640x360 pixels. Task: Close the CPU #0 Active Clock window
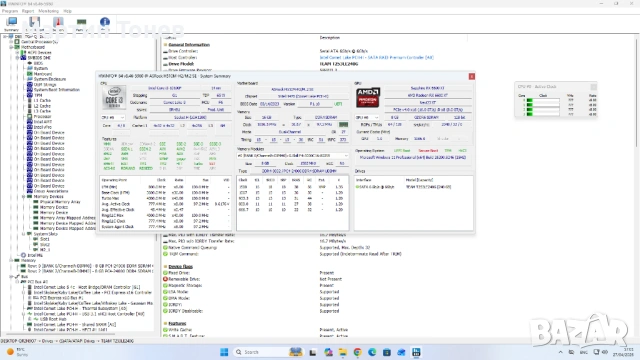(x=593, y=87)
